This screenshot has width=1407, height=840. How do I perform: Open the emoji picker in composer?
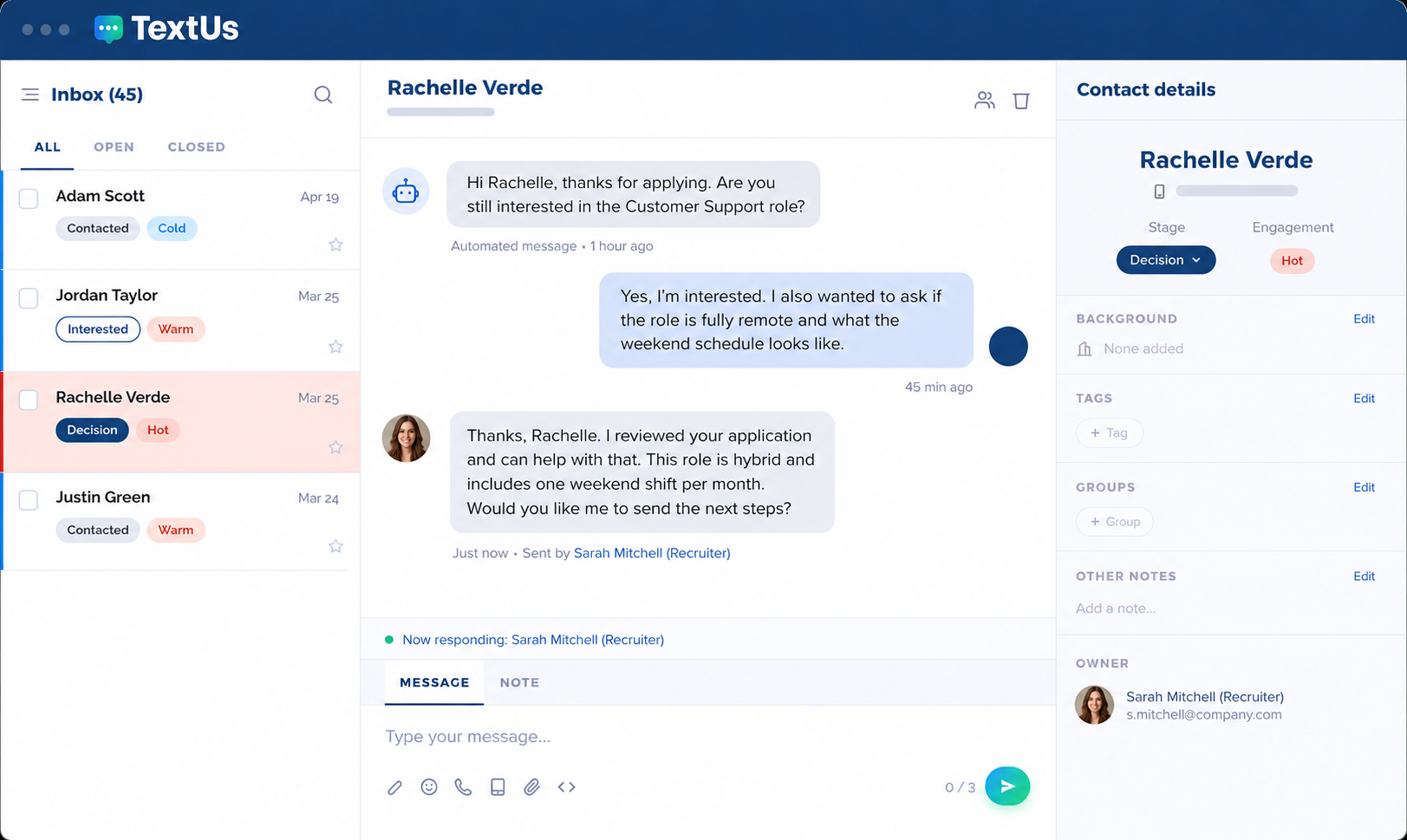click(x=429, y=787)
